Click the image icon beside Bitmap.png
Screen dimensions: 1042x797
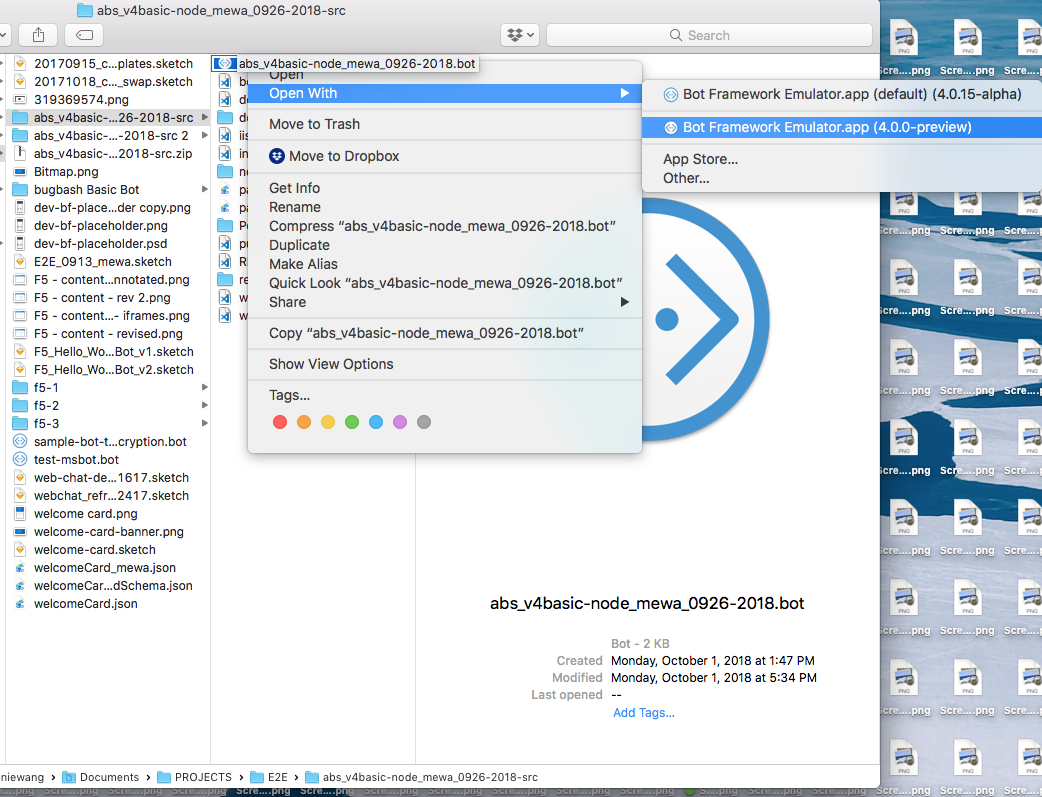[22, 171]
